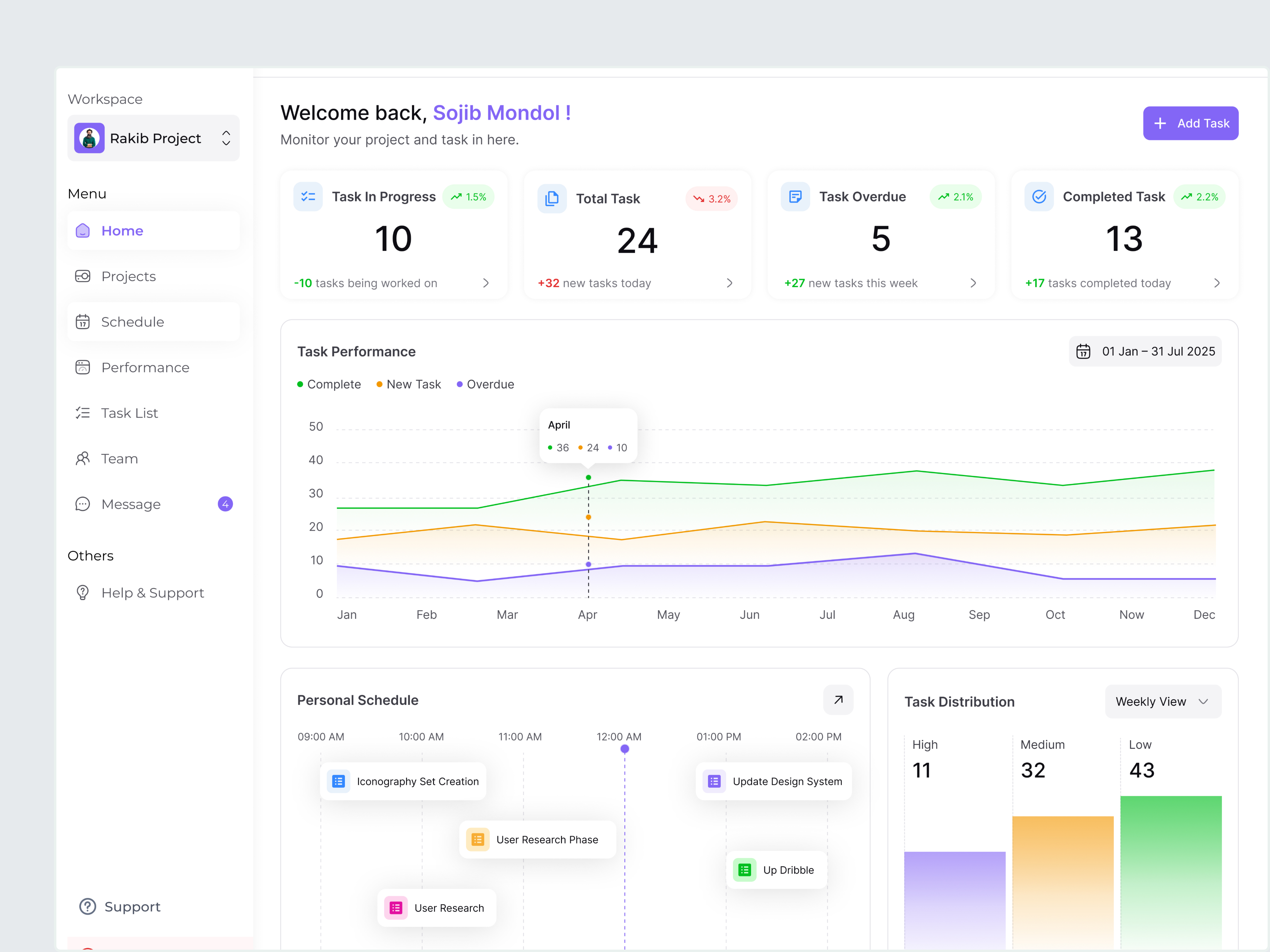
Task: Click the Home sidebar icon
Action: point(83,231)
